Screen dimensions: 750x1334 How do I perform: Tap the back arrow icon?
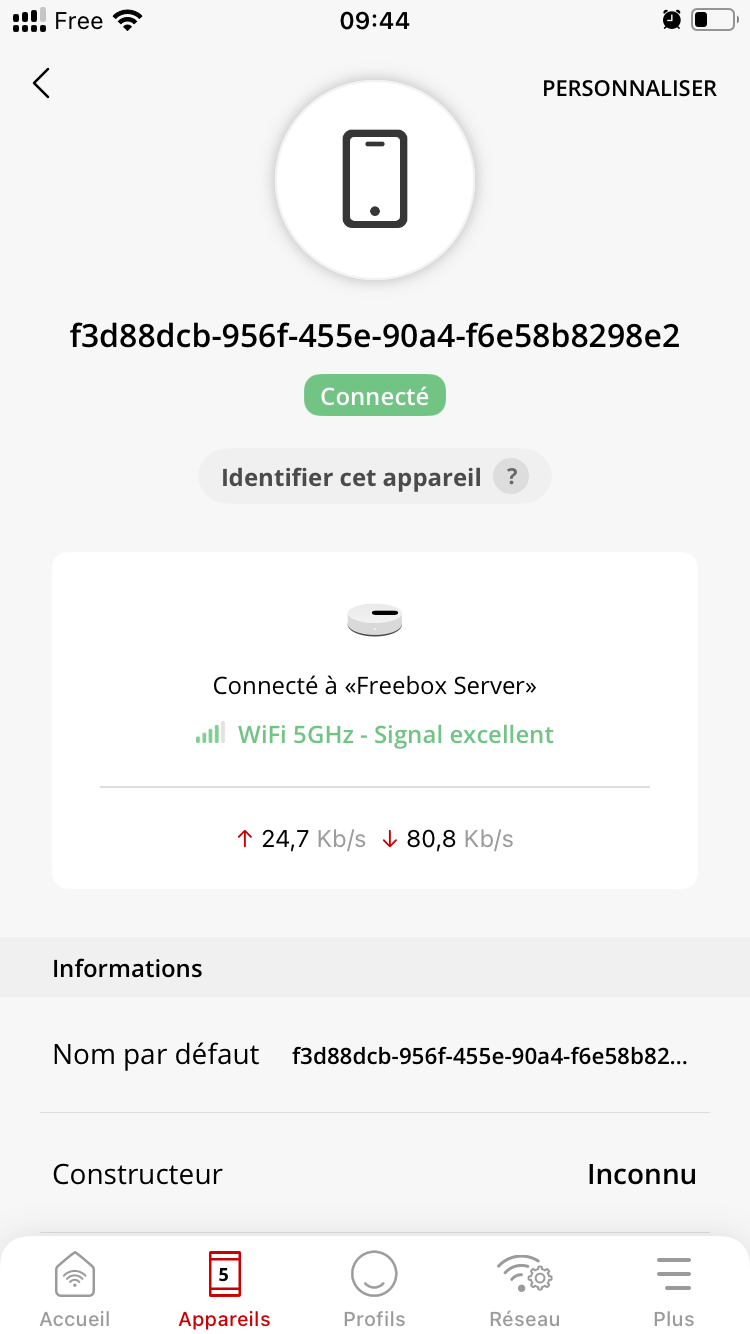coord(41,84)
